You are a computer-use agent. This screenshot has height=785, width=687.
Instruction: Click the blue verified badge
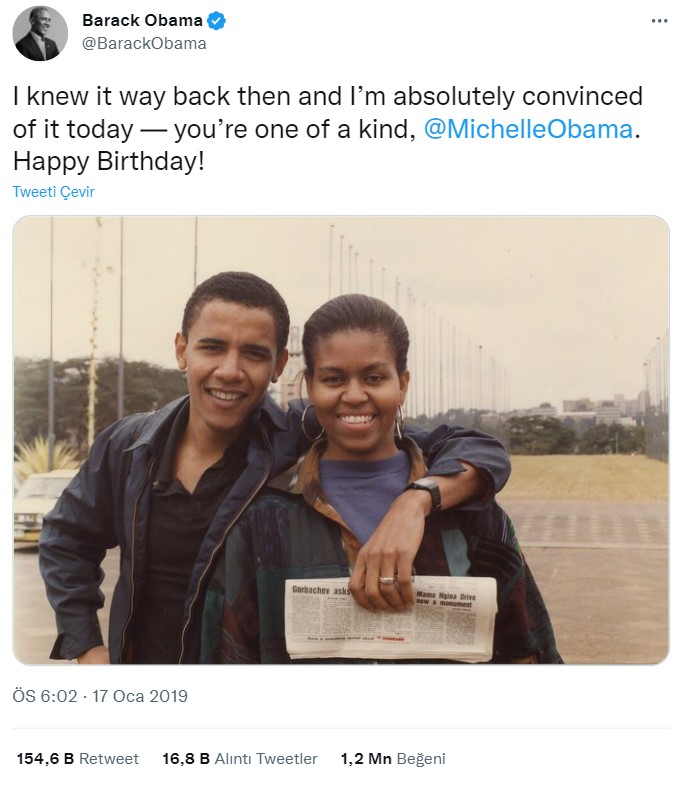pyautogui.click(x=216, y=21)
